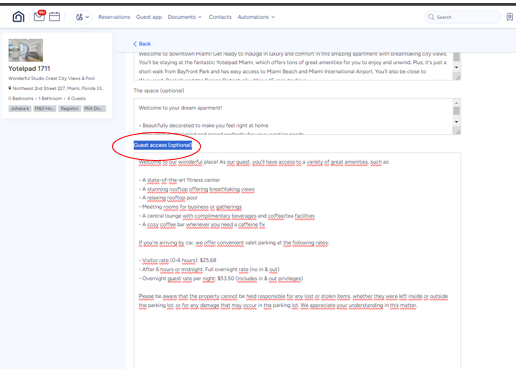521x369 pixels.
Task: Click The space scrollbar thumb
Action: tap(457, 111)
